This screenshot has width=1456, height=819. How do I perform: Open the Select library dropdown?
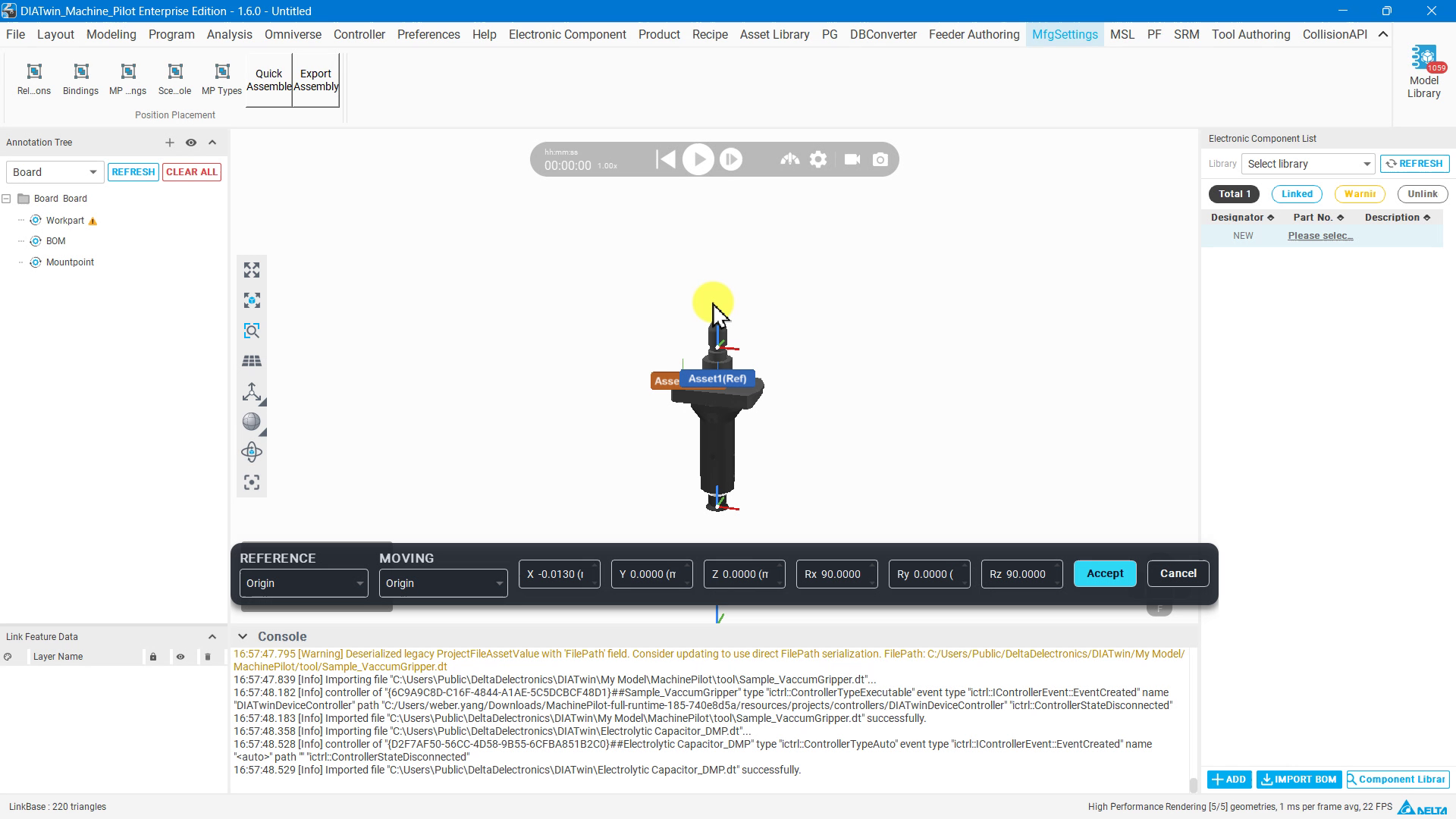coord(1308,164)
